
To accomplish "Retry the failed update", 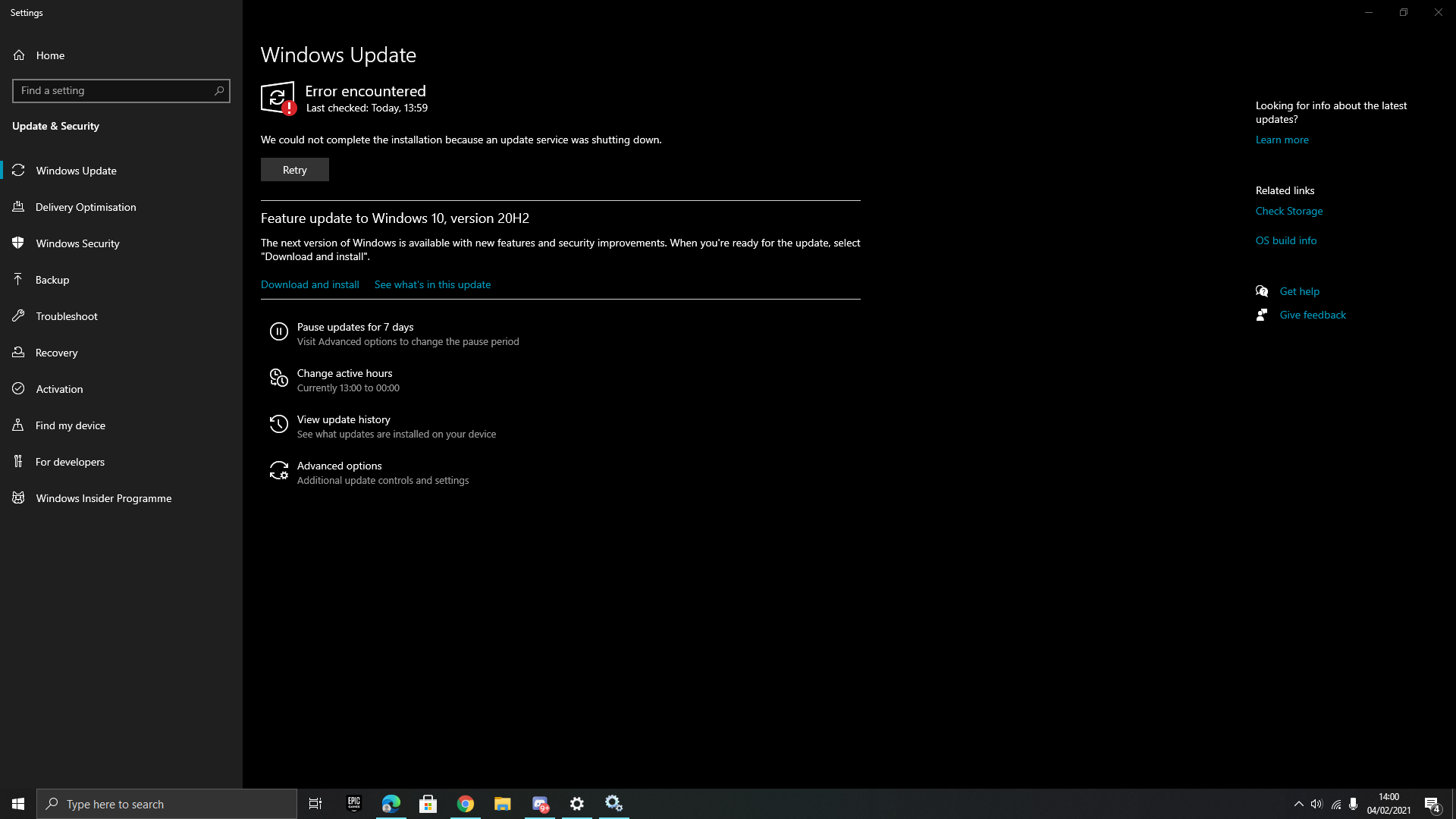I will click(x=295, y=170).
